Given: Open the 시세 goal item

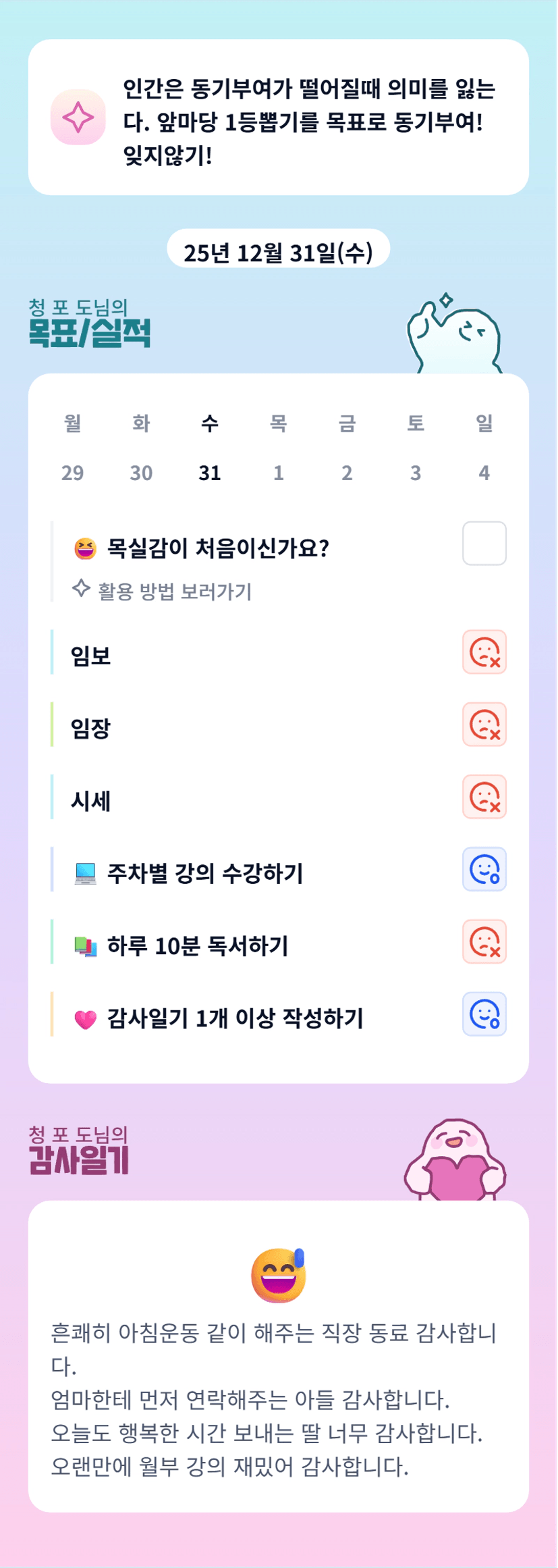Looking at the screenshot, I should click(91, 801).
